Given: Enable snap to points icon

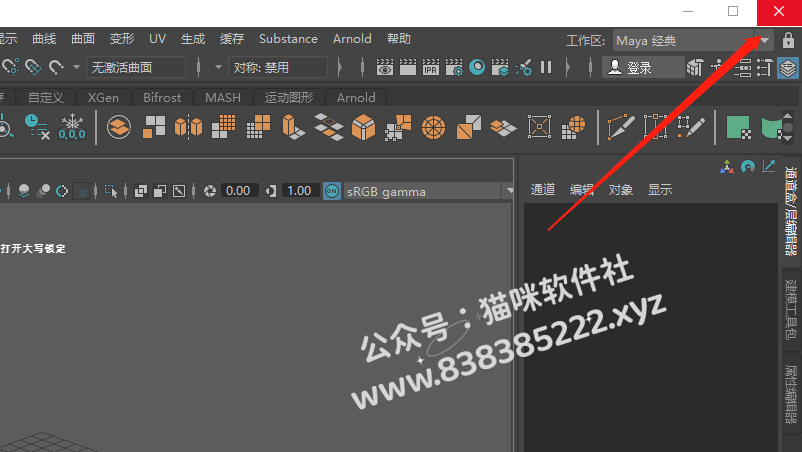Looking at the screenshot, I should pyautogui.click(x=10, y=67).
